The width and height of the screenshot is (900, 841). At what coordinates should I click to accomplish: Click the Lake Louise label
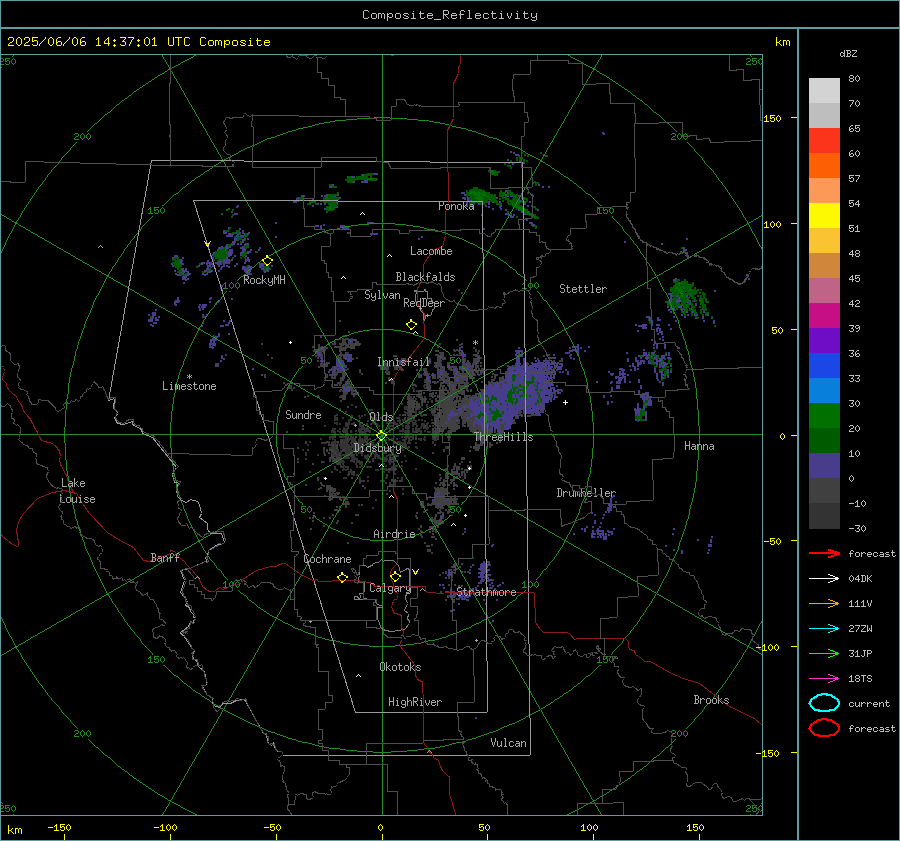[77, 491]
